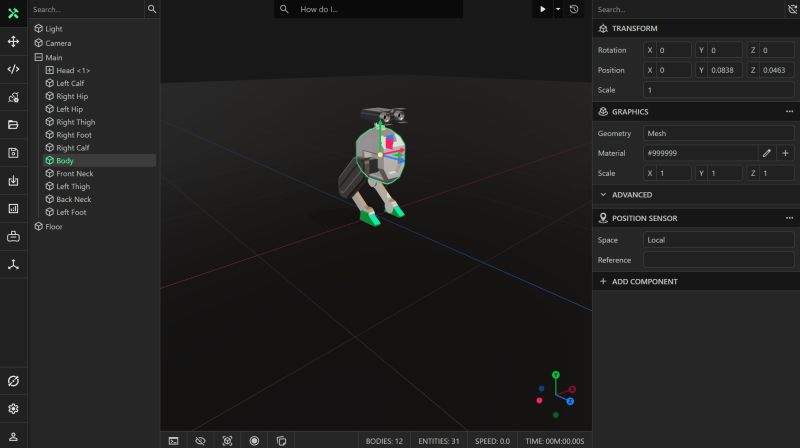Open the user account icon

(13, 437)
